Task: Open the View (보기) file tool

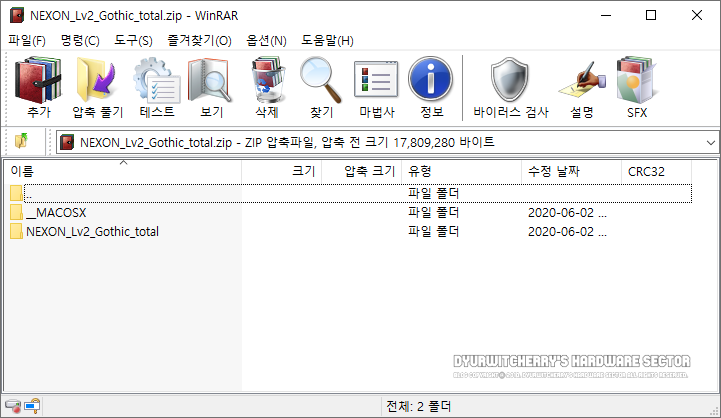Action: click(211, 80)
